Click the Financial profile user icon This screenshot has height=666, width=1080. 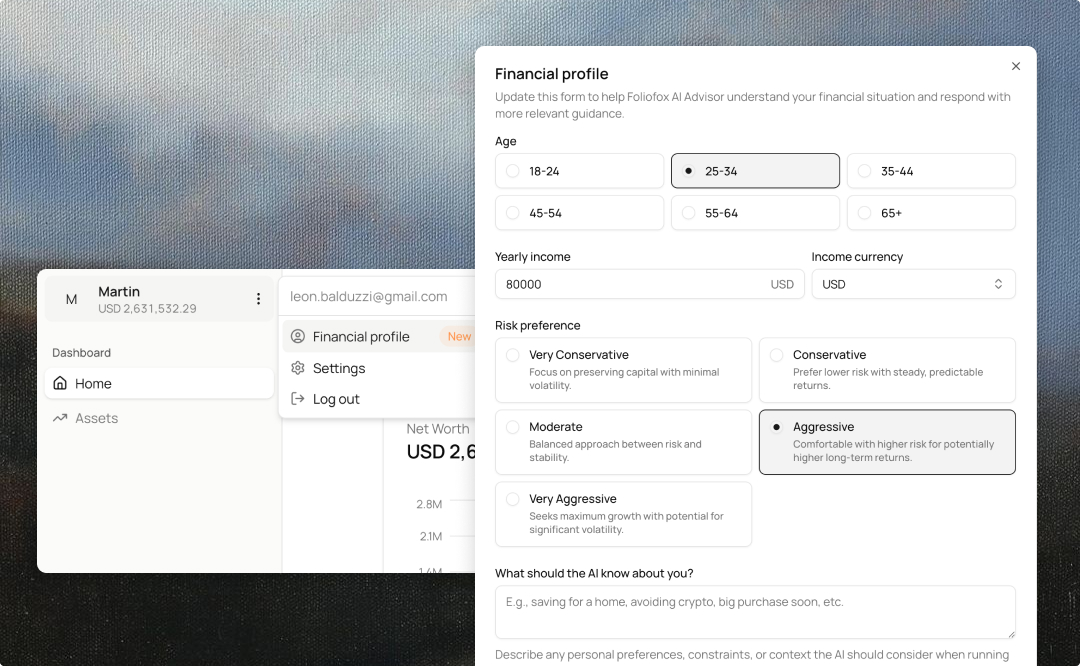click(x=297, y=336)
